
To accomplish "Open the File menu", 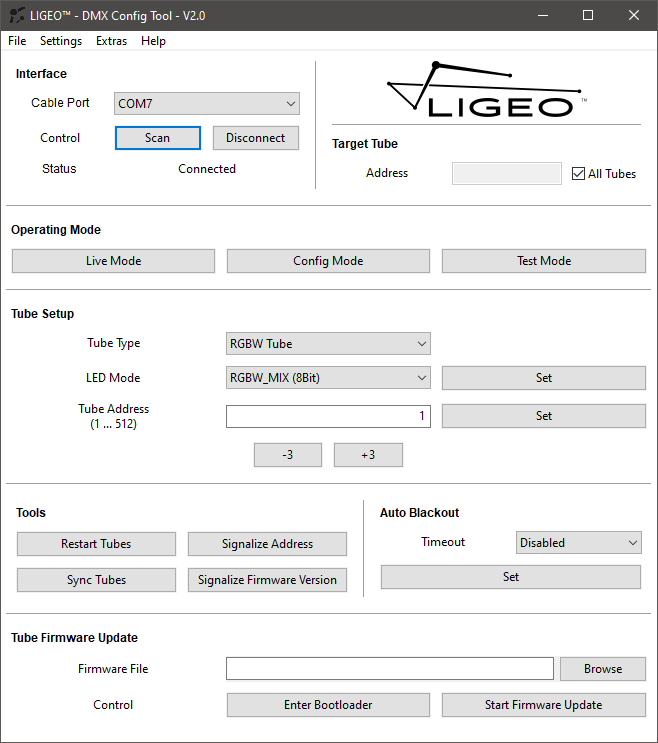I will coord(17,41).
